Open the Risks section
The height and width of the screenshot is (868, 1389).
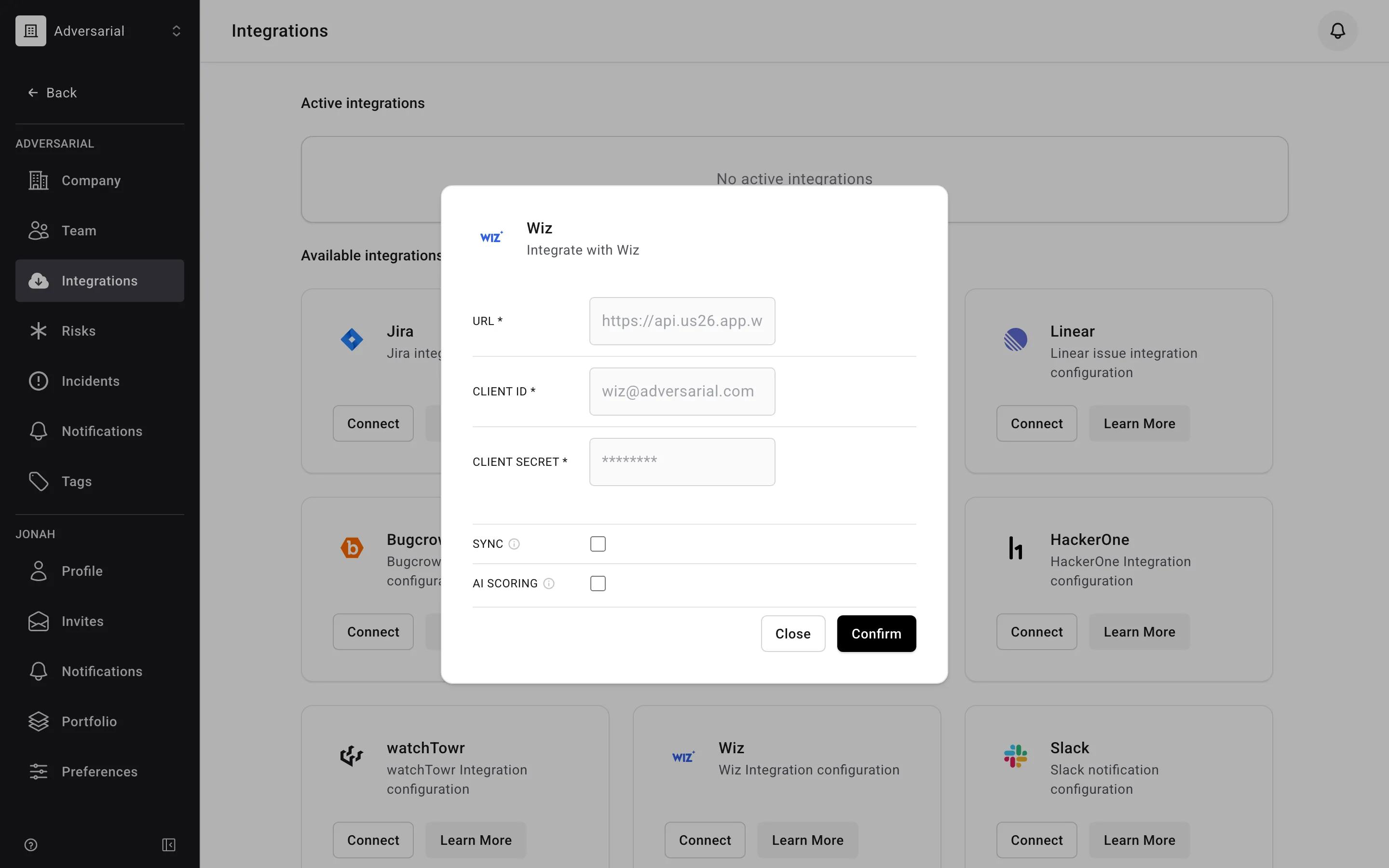point(100,331)
